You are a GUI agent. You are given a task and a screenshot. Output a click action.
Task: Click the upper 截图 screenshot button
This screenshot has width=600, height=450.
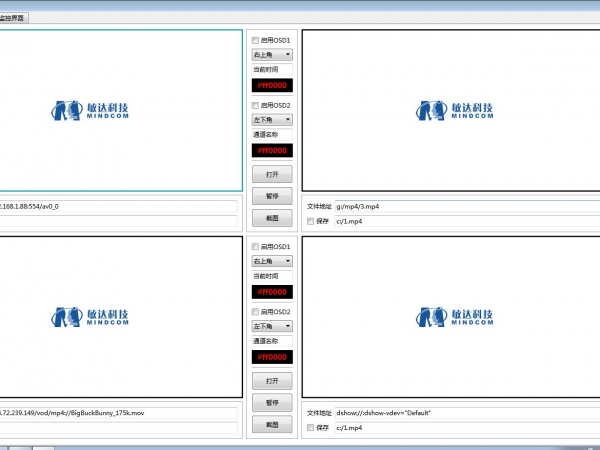tap(272, 216)
